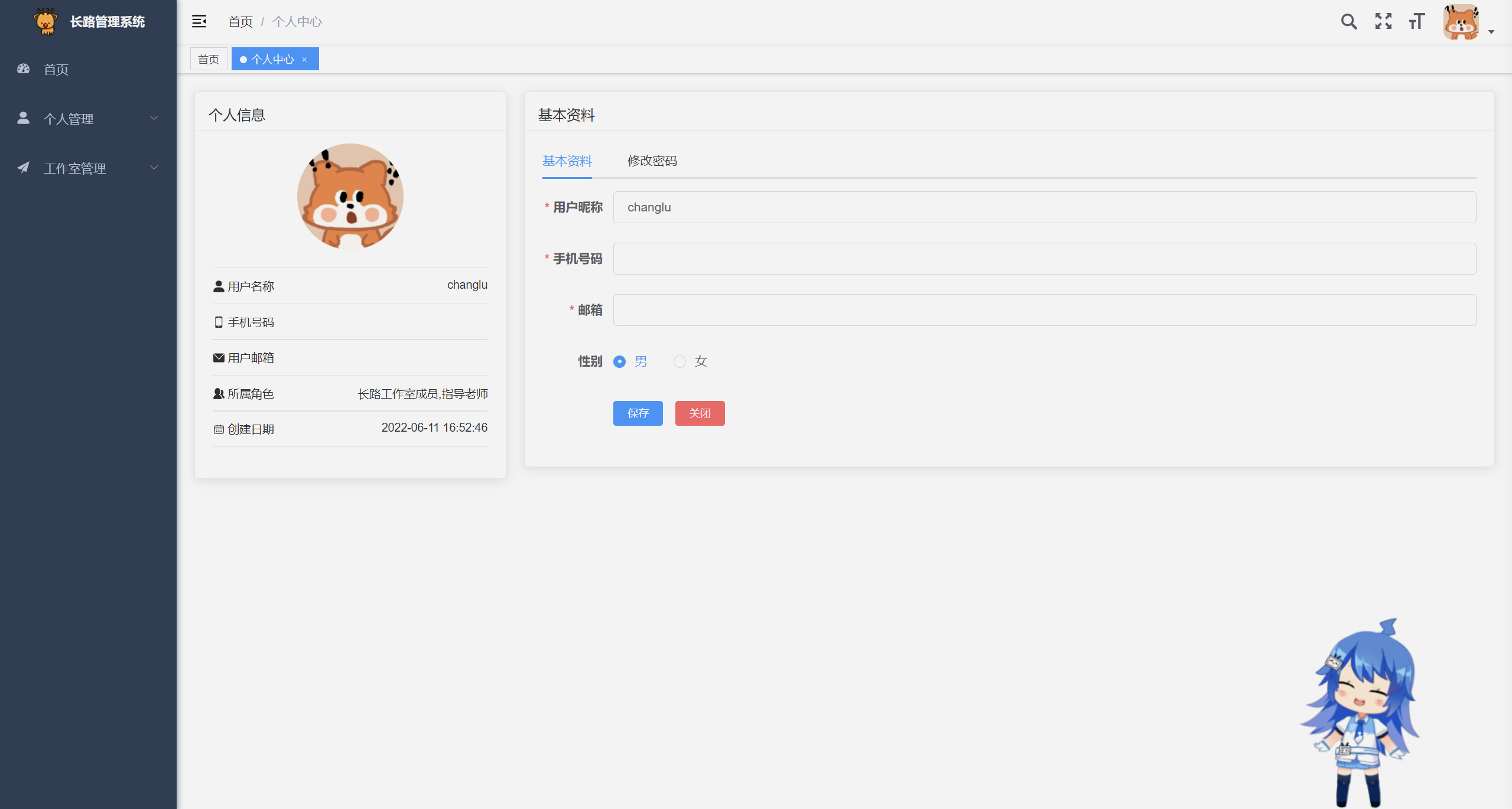Open the user avatar dropdown arrow
The image size is (1512, 809).
click(x=1491, y=32)
